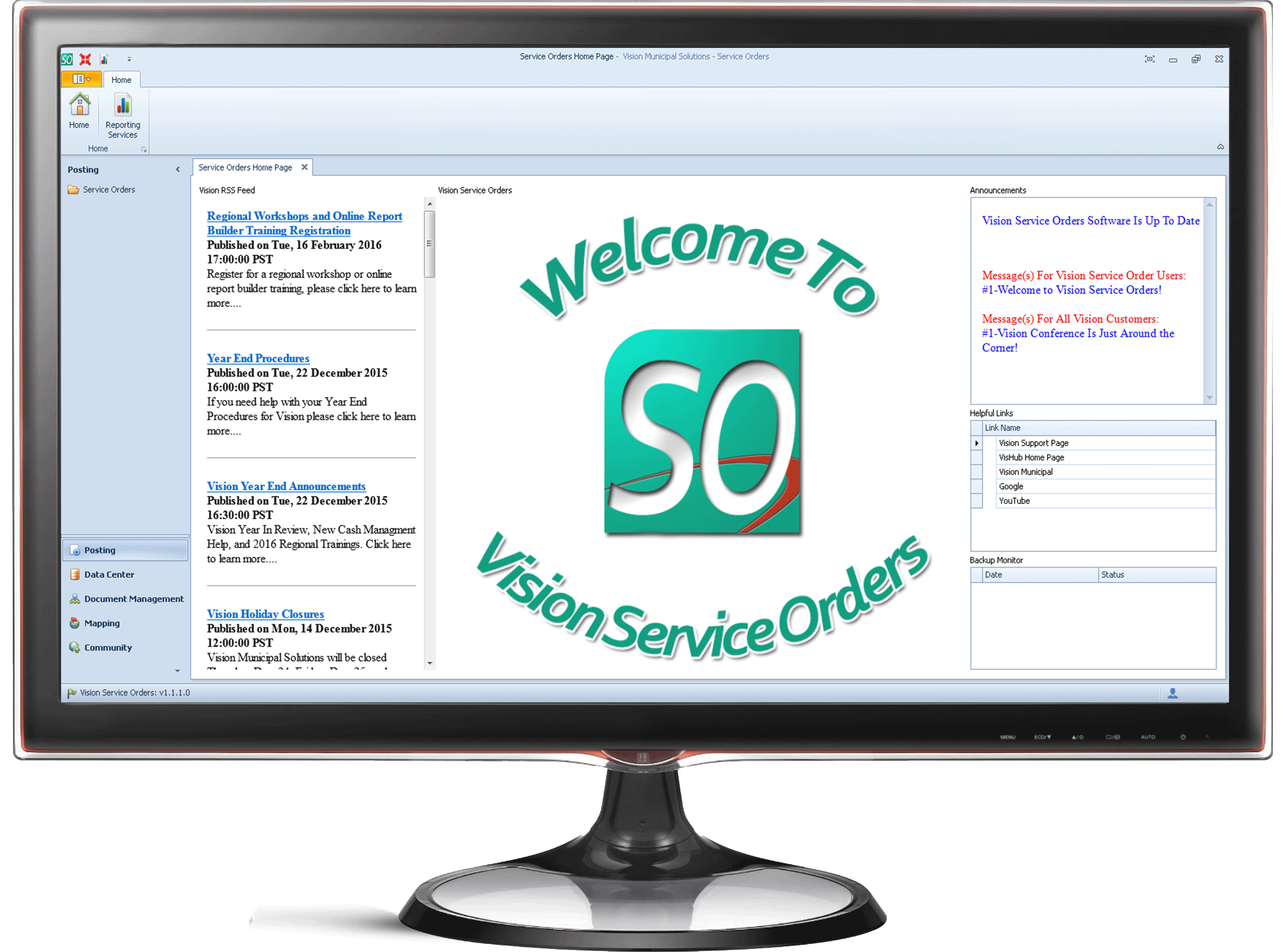
Task: Click Announcements scrollbar down arrow
Action: click(1209, 398)
